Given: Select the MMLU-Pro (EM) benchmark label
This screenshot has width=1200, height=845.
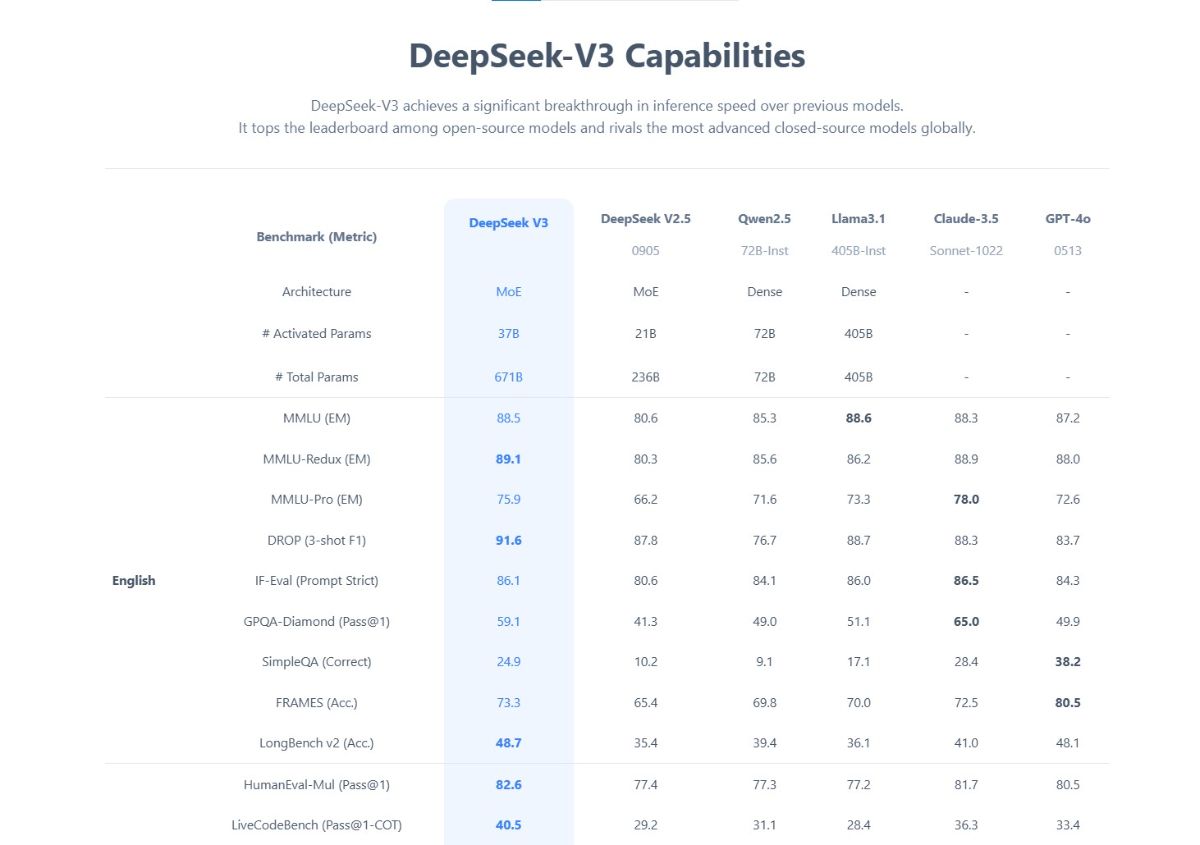Looking at the screenshot, I should [316, 500].
